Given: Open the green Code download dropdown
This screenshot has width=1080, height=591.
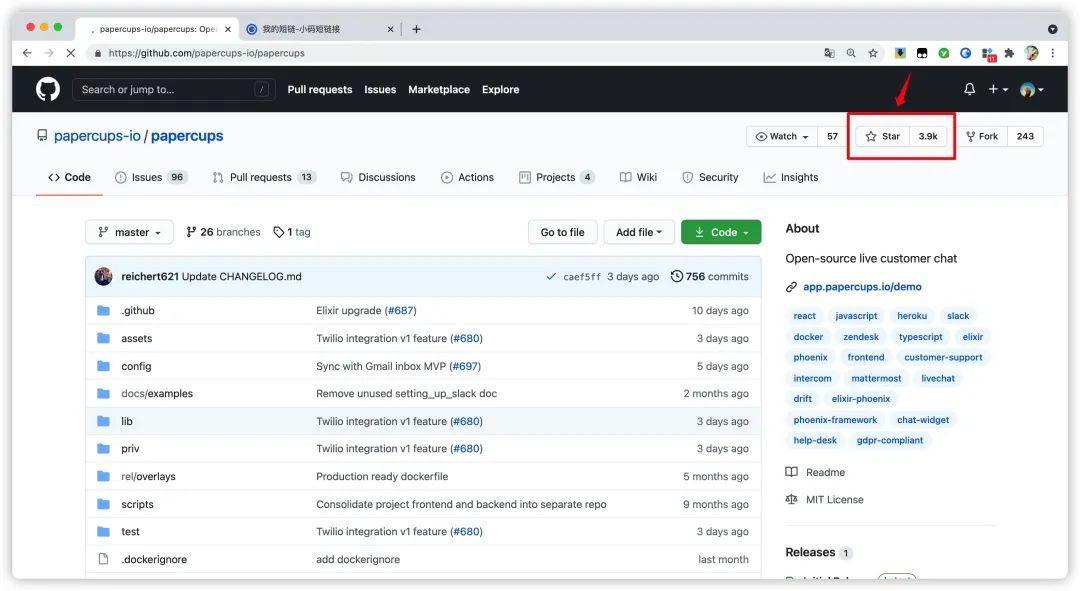Looking at the screenshot, I should (721, 232).
